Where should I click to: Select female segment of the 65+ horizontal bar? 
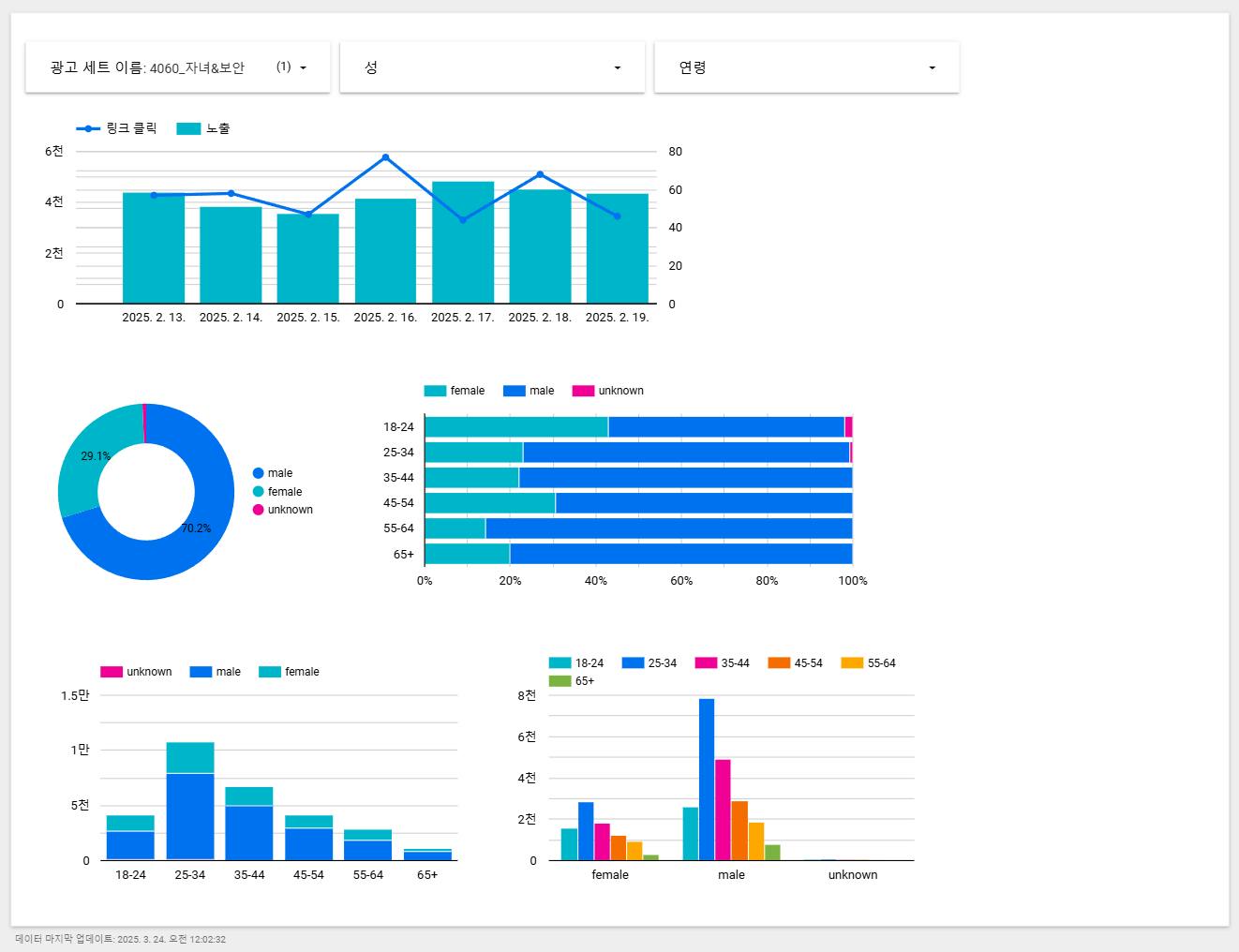pyautogui.click(x=468, y=554)
